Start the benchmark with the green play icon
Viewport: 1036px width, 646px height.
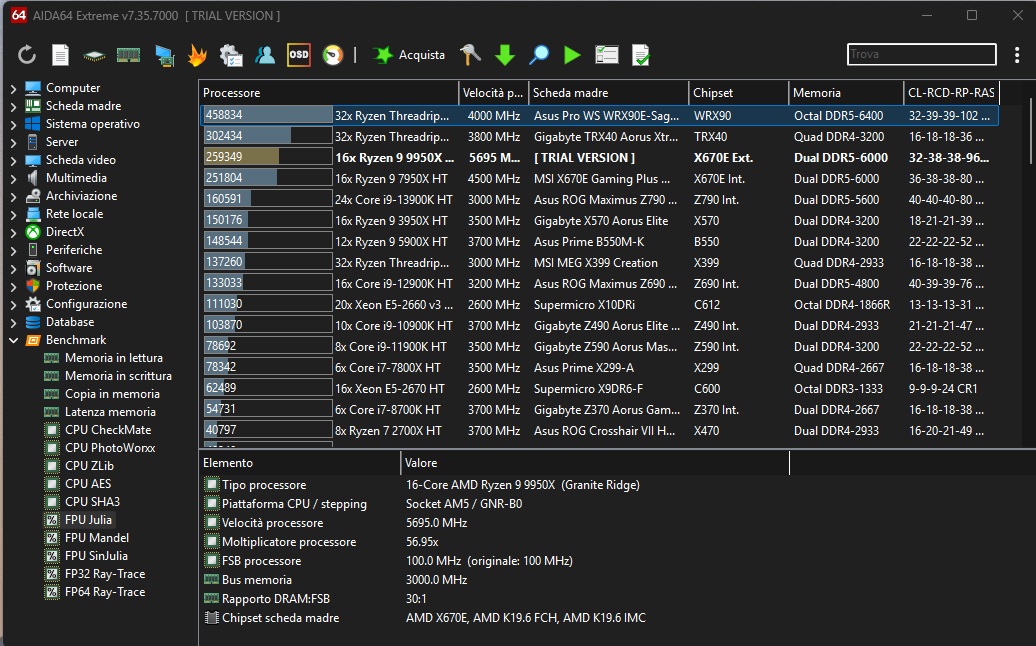tap(572, 55)
